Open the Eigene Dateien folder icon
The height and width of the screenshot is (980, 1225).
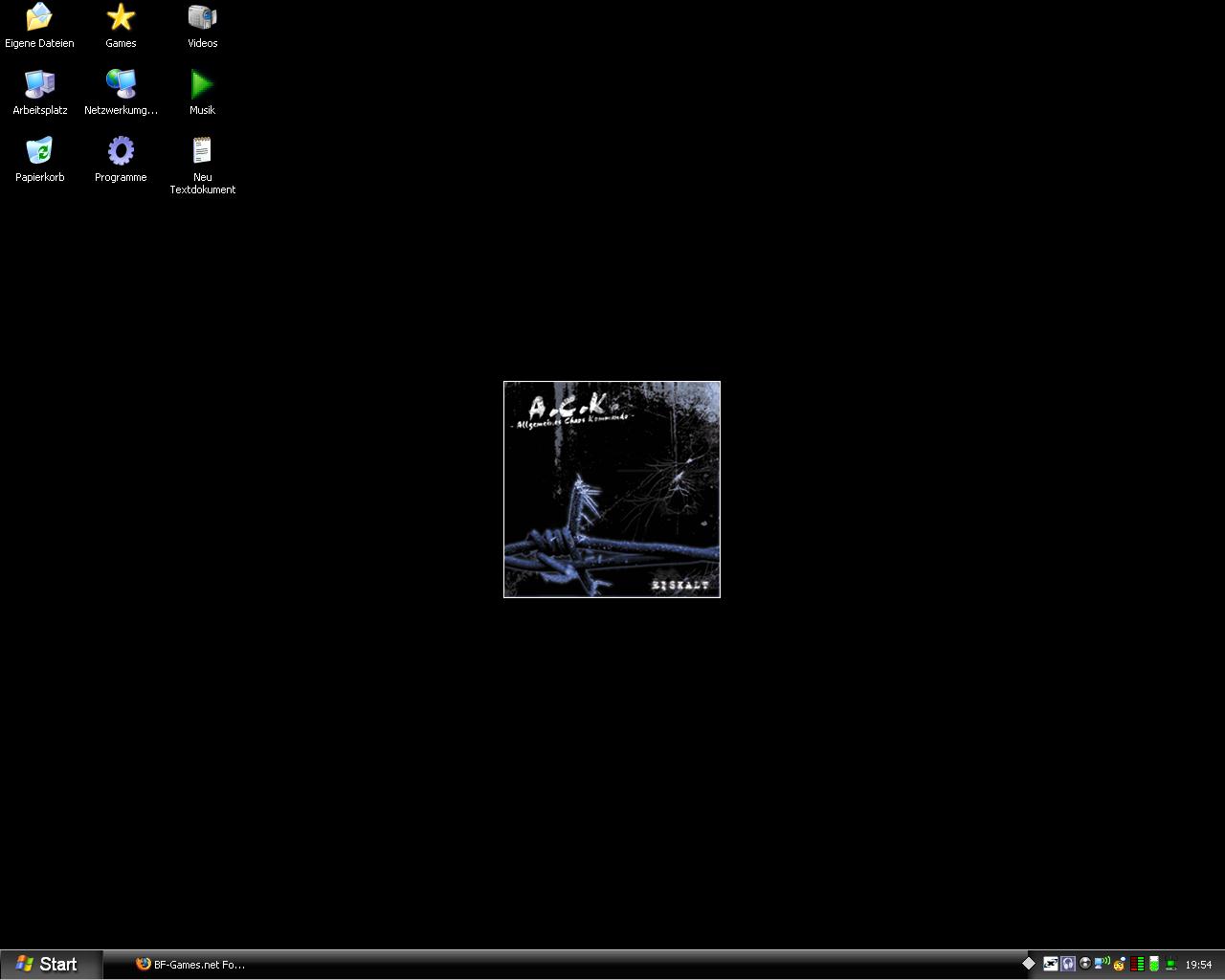[x=39, y=17]
